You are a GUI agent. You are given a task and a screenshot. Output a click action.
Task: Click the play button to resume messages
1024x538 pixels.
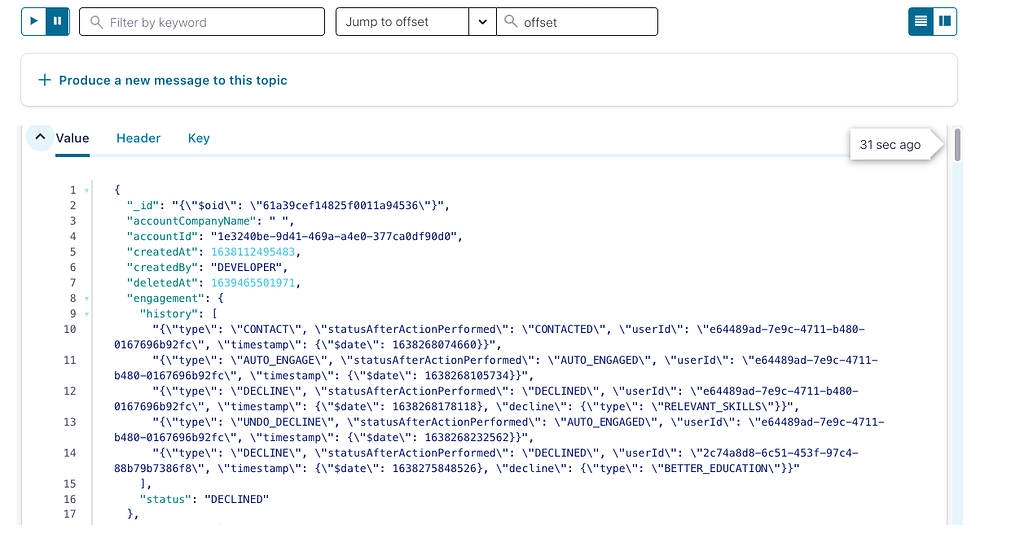pyautogui.click(x=34, y=21)
